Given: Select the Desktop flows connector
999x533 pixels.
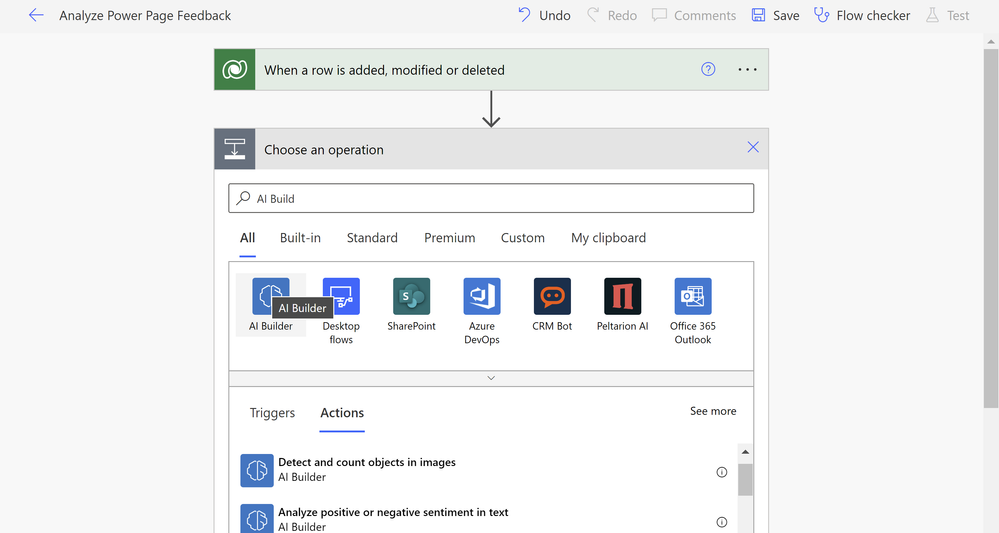Looking at the screenshot, I should click(x=341, y=311).
